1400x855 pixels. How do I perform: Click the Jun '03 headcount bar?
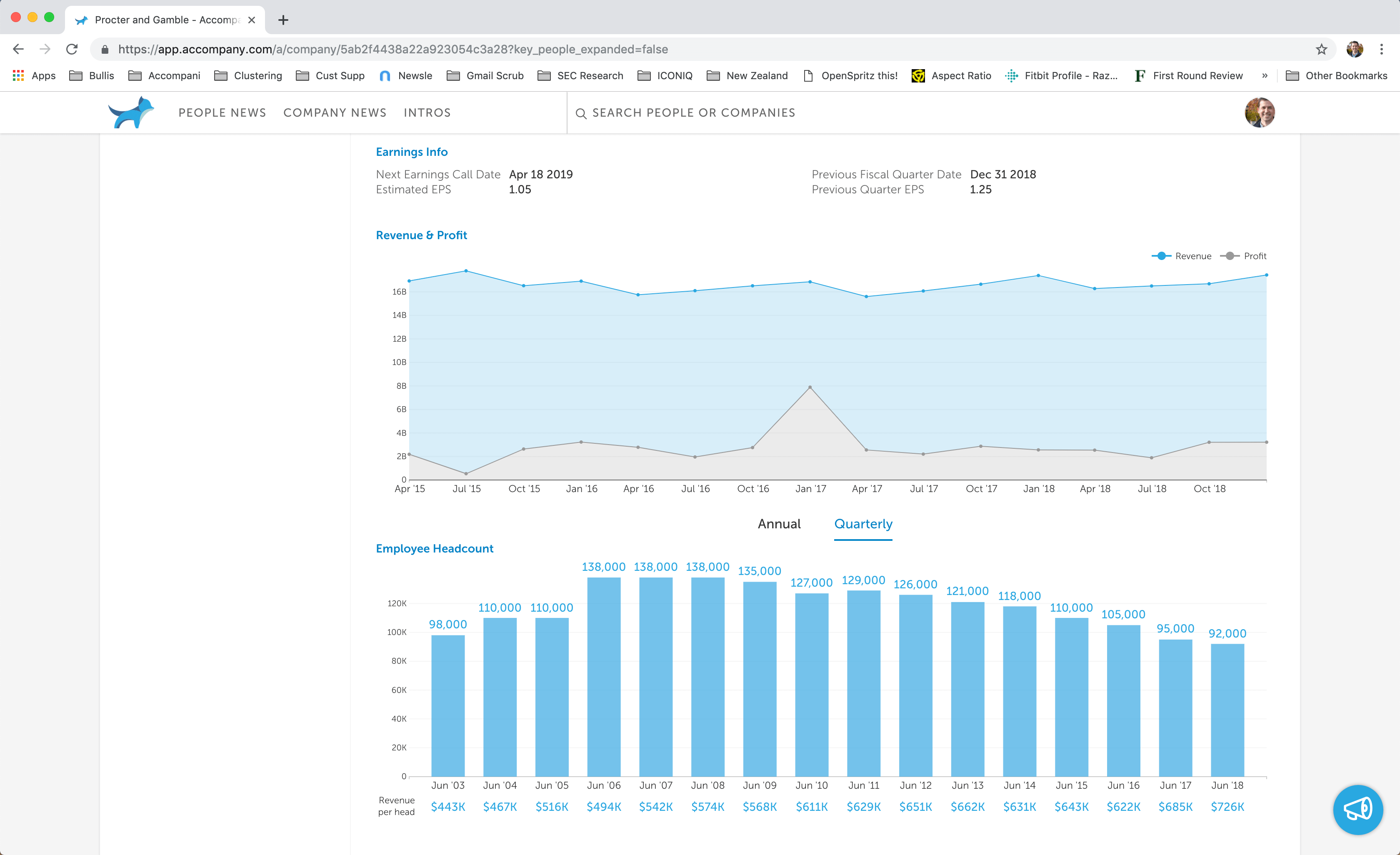pos(448,705)
